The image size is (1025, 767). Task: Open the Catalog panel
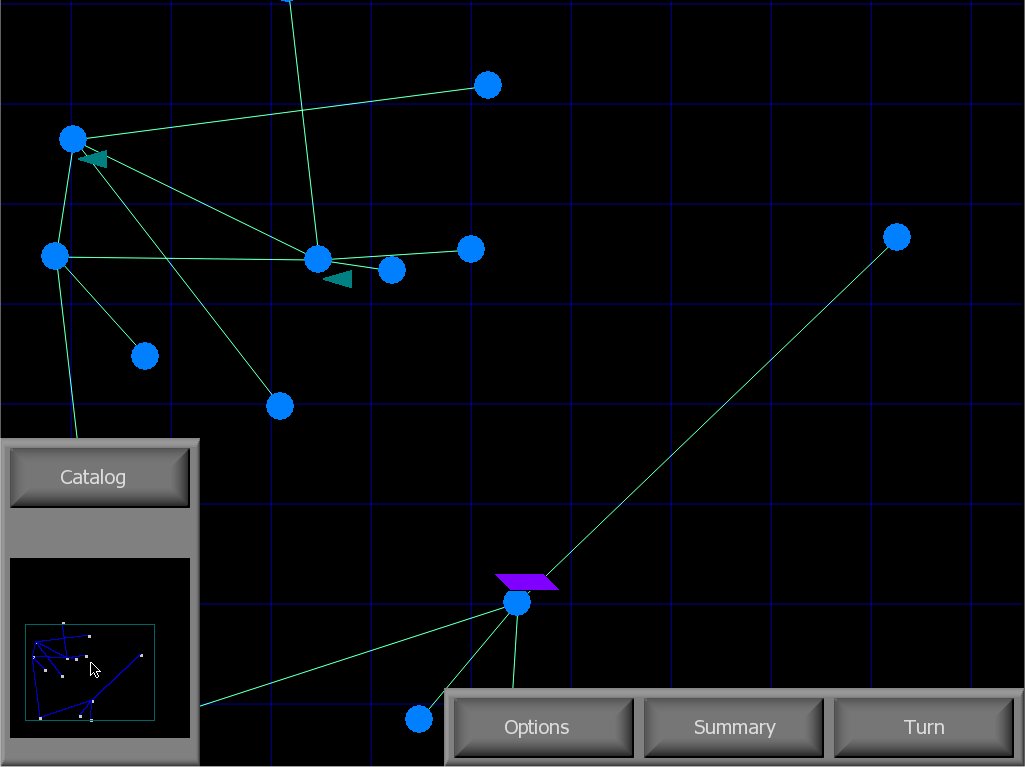[x=99, y=477]
